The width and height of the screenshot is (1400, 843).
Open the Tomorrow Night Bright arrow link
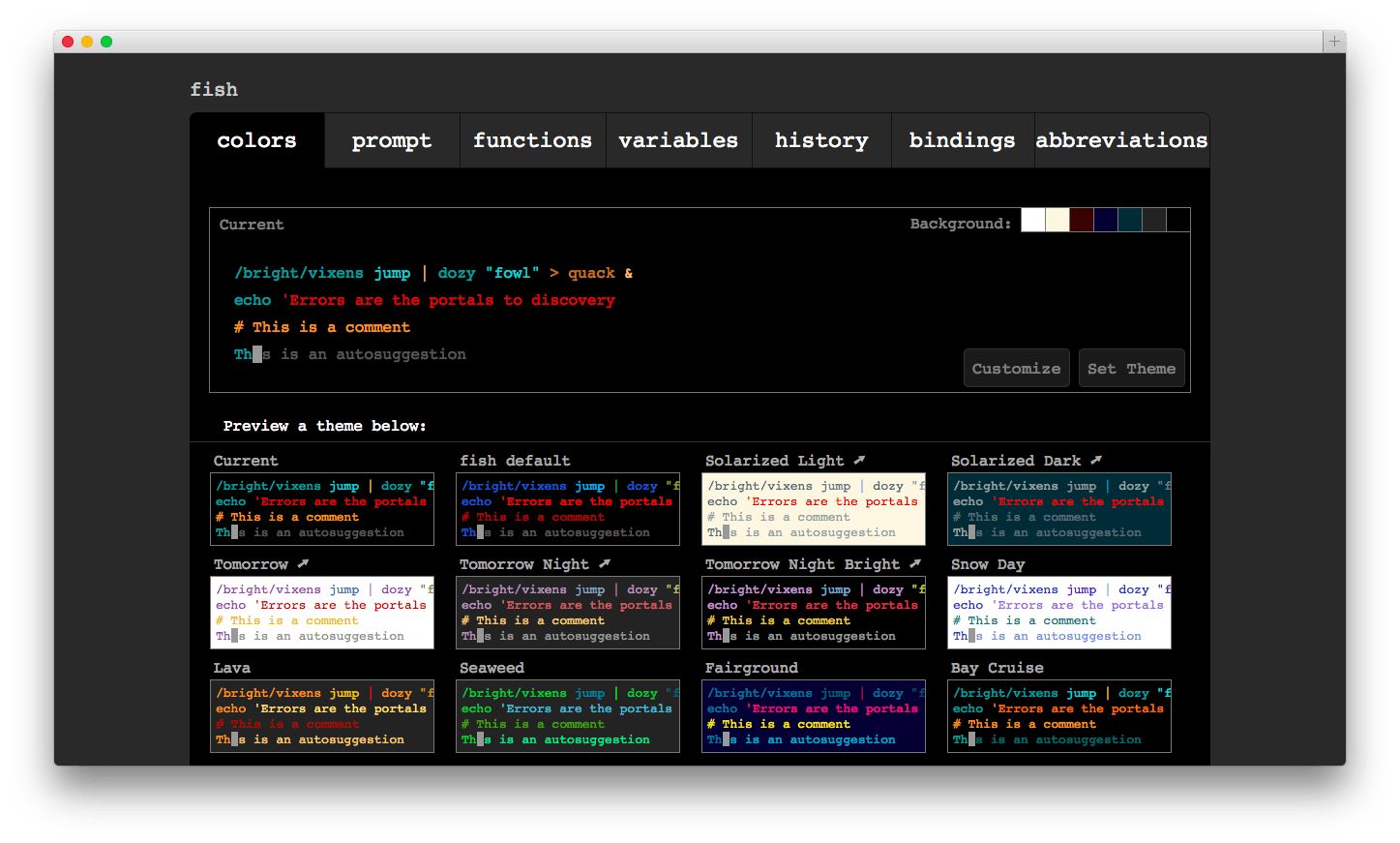915,563
